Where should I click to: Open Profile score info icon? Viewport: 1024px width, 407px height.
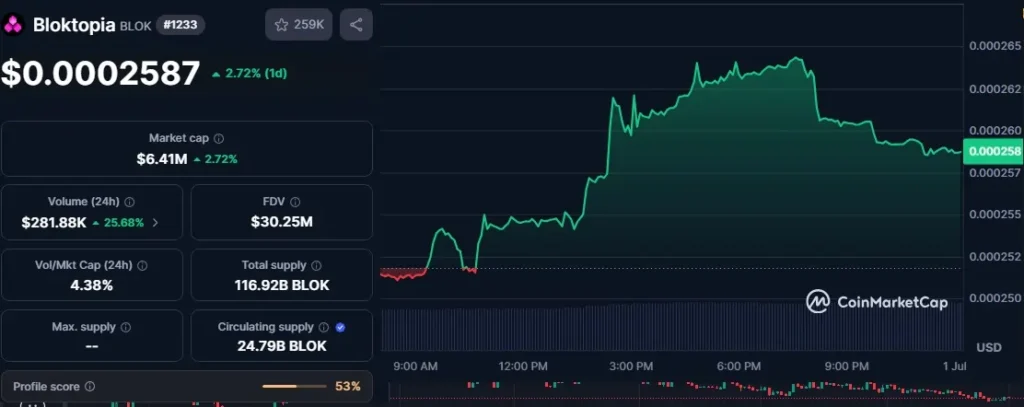click(90, 386)
